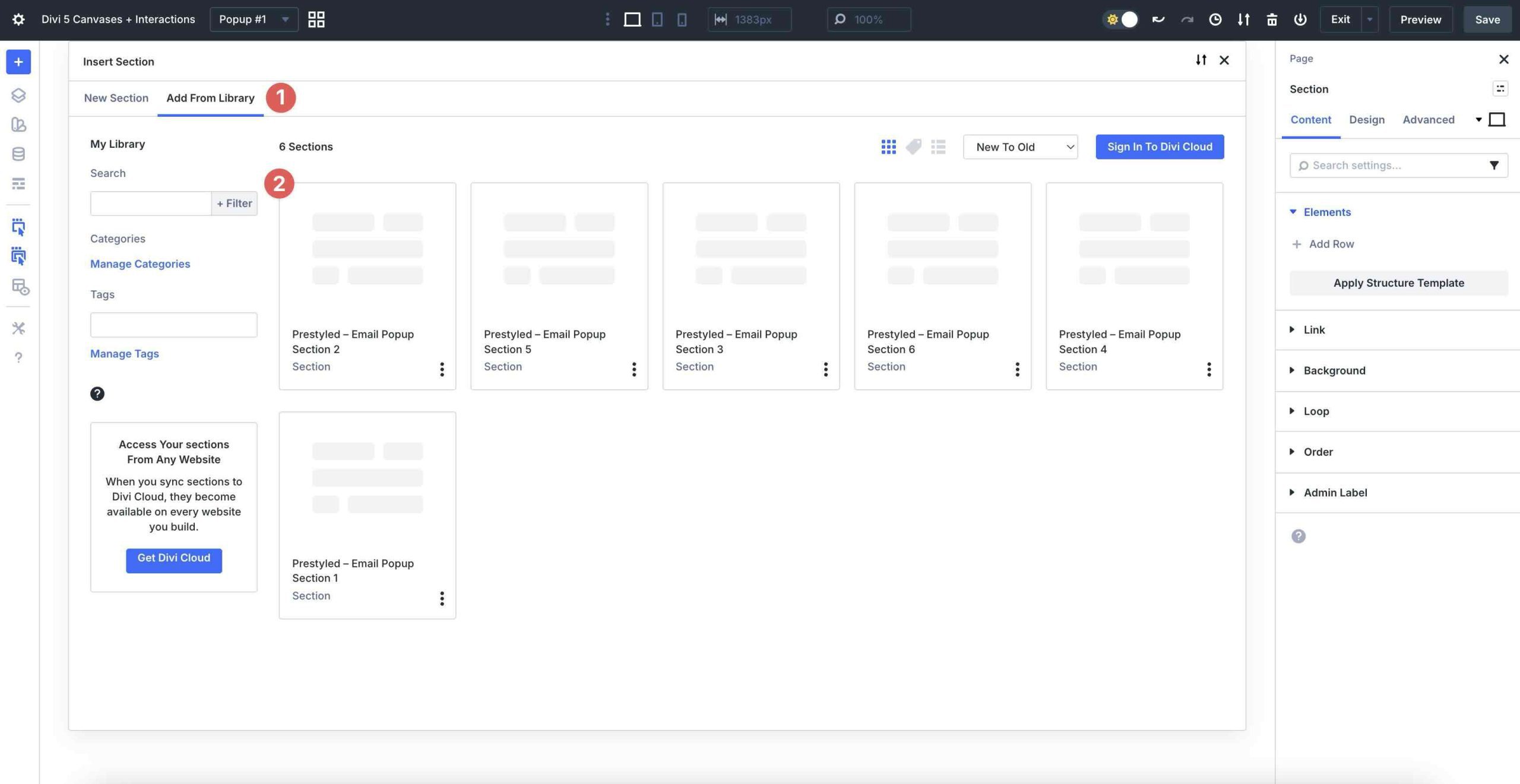1520x784 pixels.
Task: Switch to the New Section tab
Action: tap(116, 98)
